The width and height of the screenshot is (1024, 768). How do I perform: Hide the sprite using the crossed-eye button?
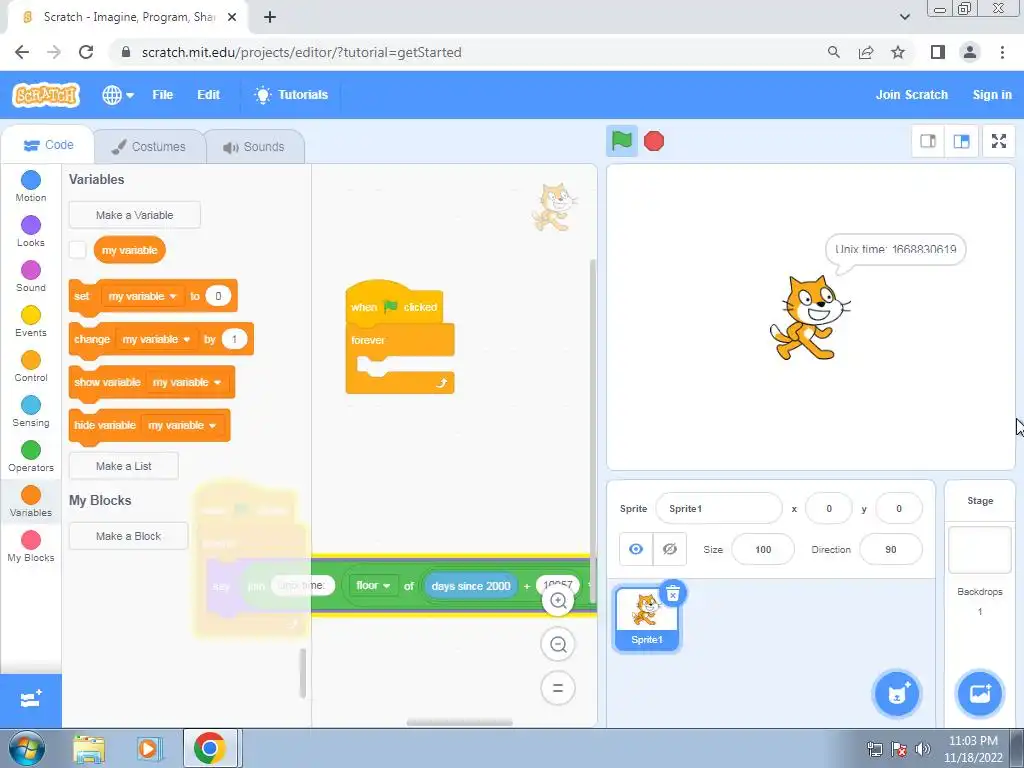coord(669,549)
